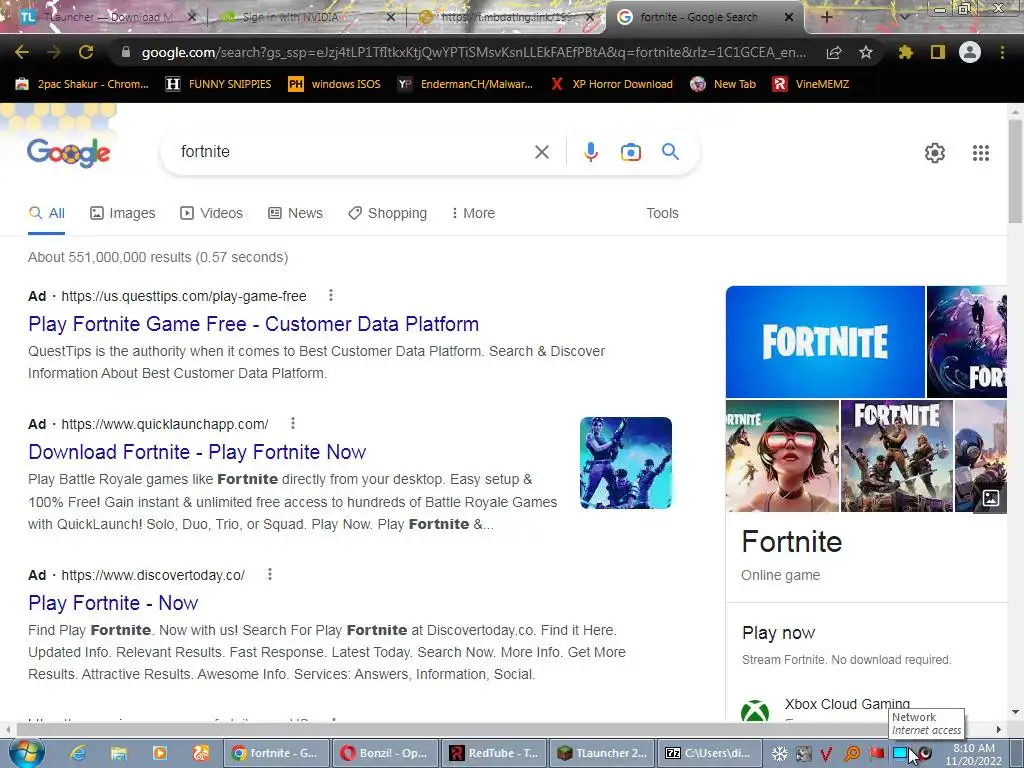Viewport: 1024px width, 768px height.
Task: Click the browser back arrow
Action: point(22,52)
